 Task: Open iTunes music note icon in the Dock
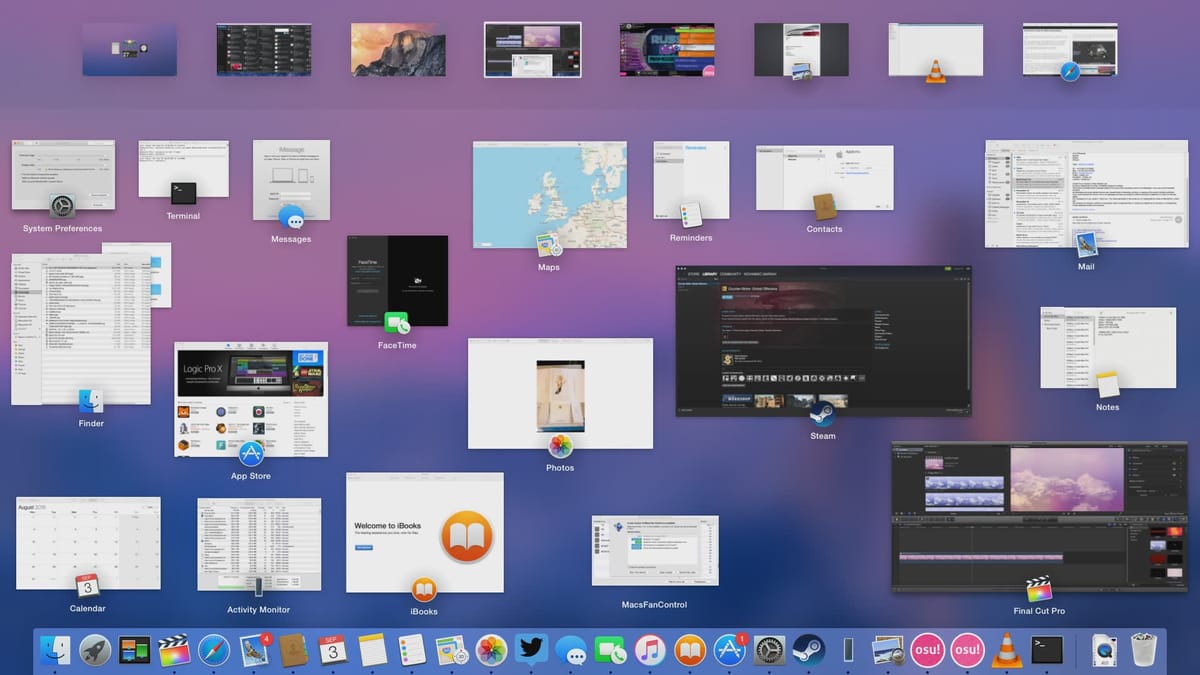pyautogui.click(x=650, y=650)
